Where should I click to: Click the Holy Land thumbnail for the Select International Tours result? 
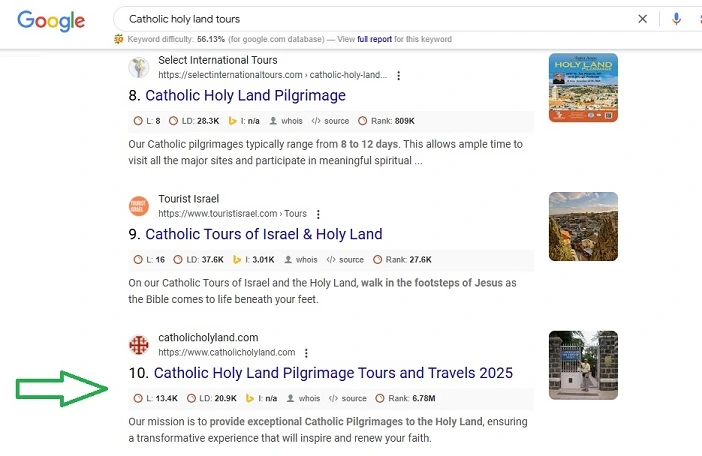[x=583, y=88]
